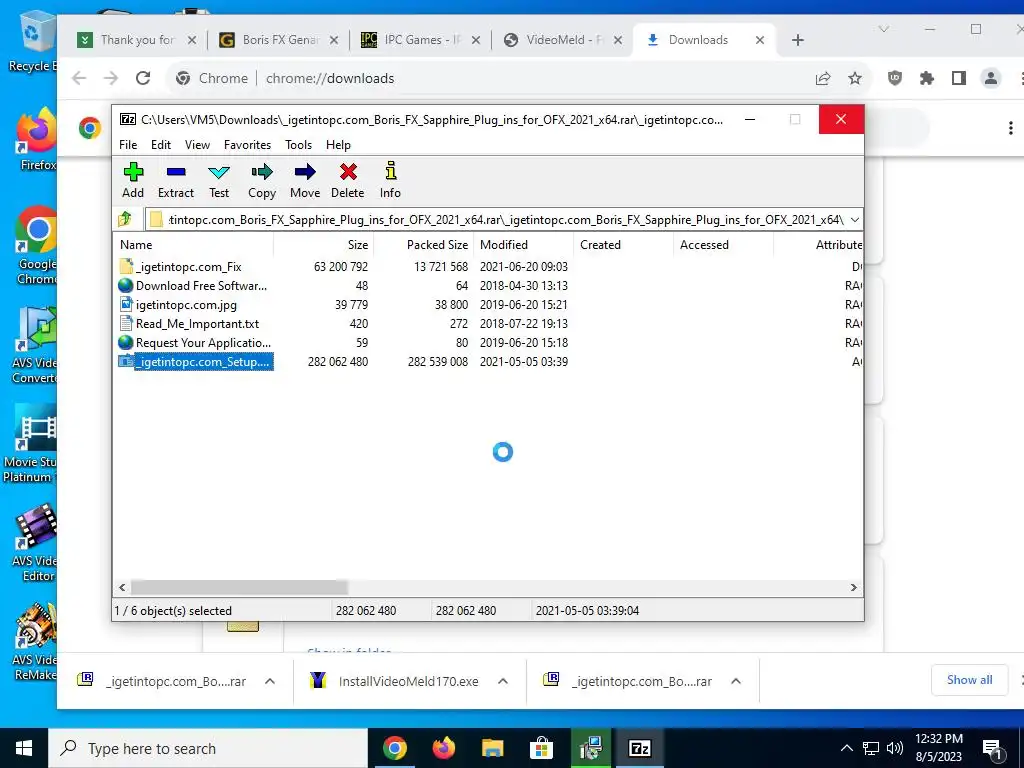Open the View menu
1024x768 pixels.
click(x=197, y=145)
